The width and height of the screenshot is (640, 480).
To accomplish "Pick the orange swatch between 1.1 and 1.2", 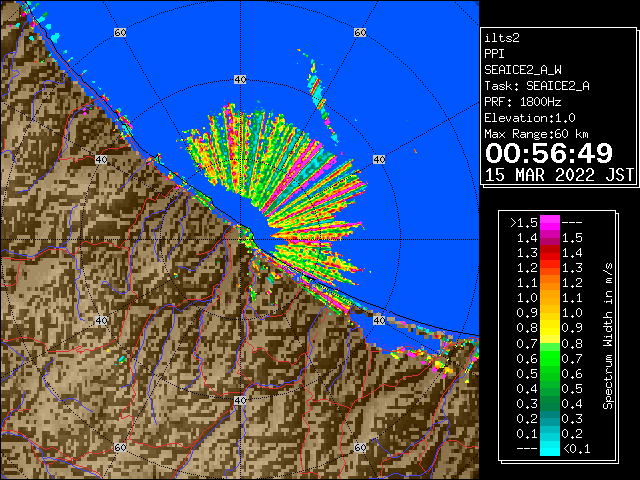I will coord(550,283).
